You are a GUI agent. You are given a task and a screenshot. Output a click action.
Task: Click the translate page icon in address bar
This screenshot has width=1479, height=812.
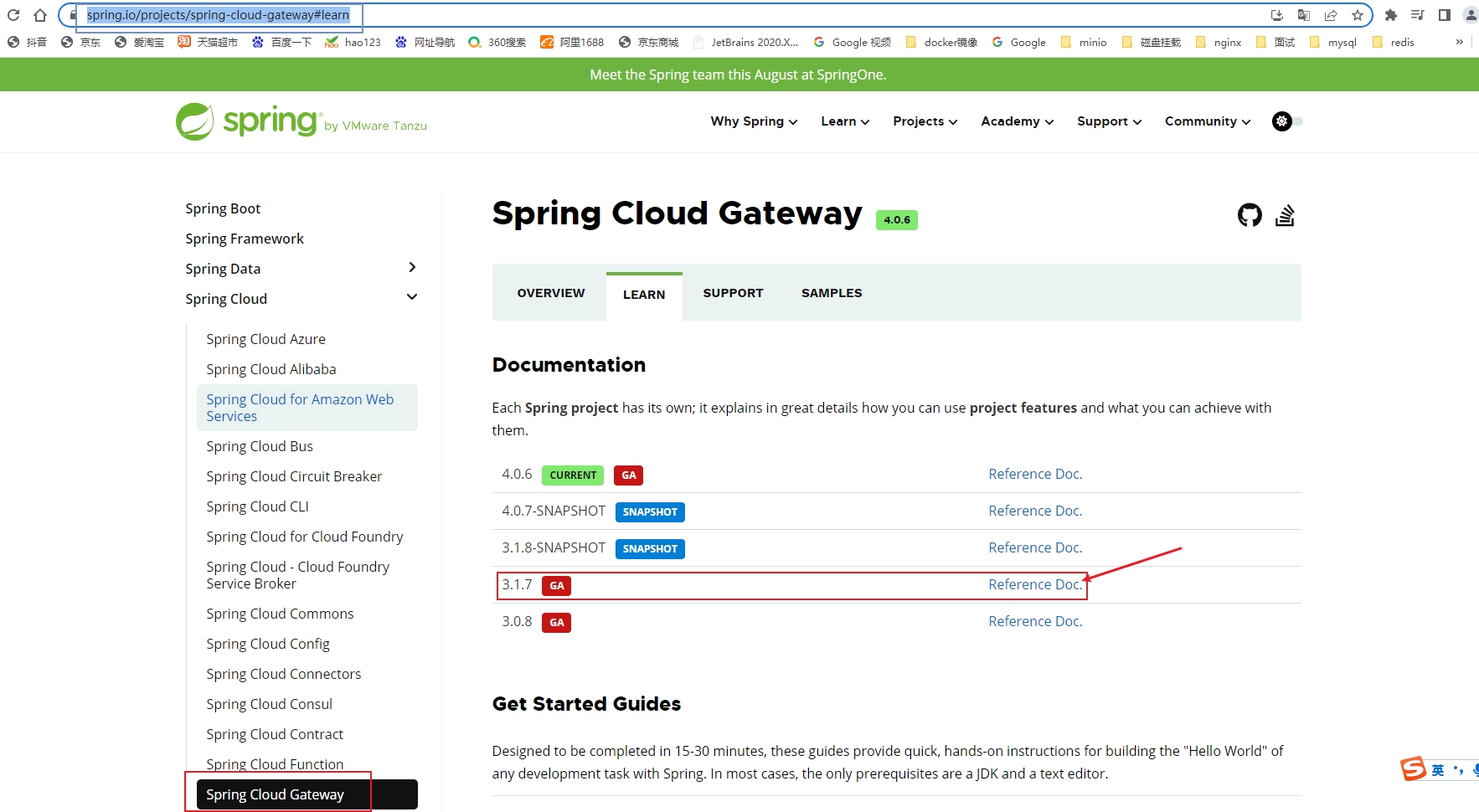(x=1304, y=15)
